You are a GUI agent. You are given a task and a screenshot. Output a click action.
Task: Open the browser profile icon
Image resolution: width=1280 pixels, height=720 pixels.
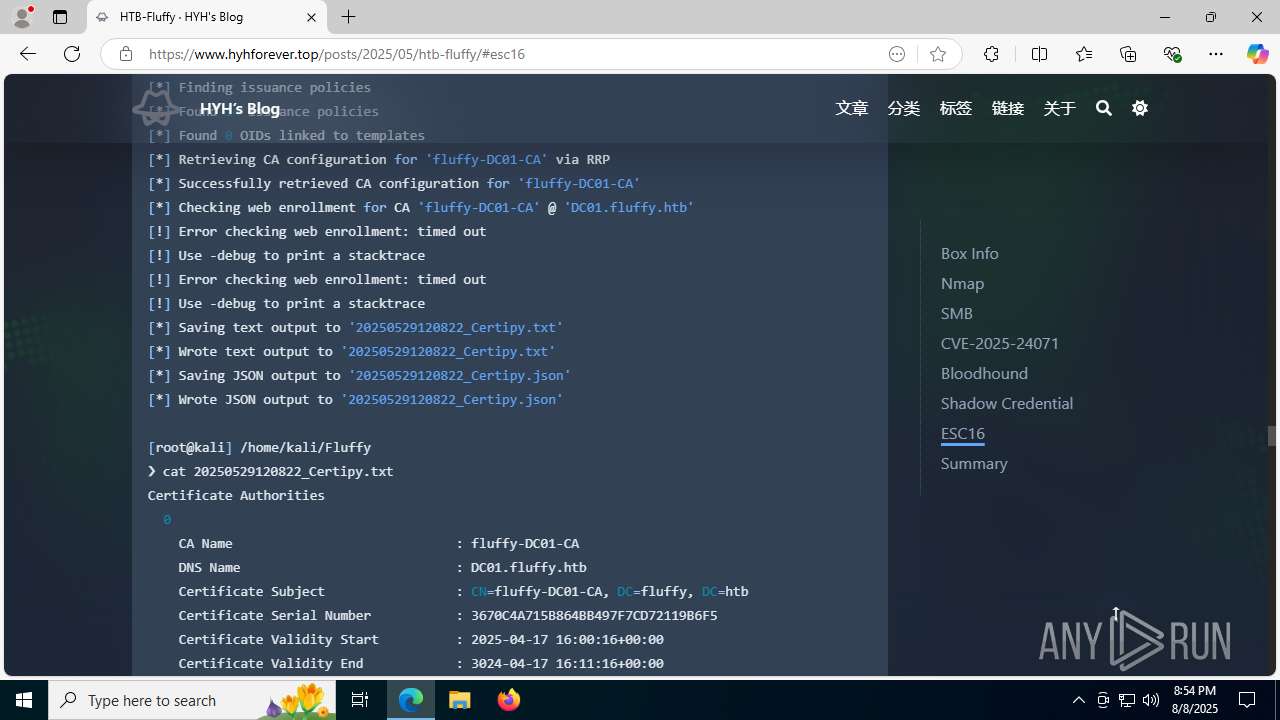coord(22,17)
